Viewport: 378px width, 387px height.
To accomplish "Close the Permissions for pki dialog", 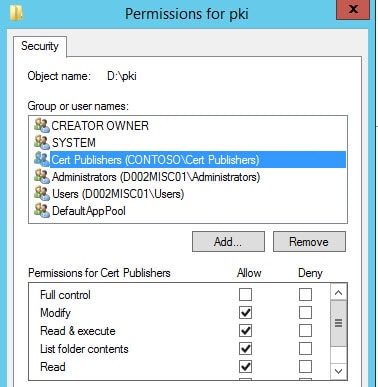I will click(353, 9).
